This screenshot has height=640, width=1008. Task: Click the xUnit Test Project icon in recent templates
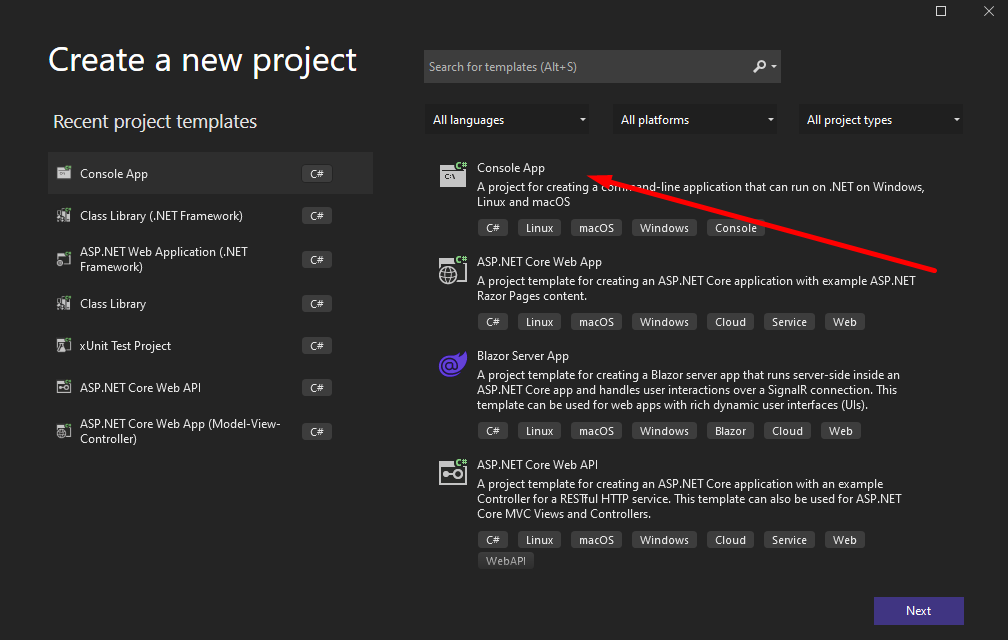(x=63, y=346)
